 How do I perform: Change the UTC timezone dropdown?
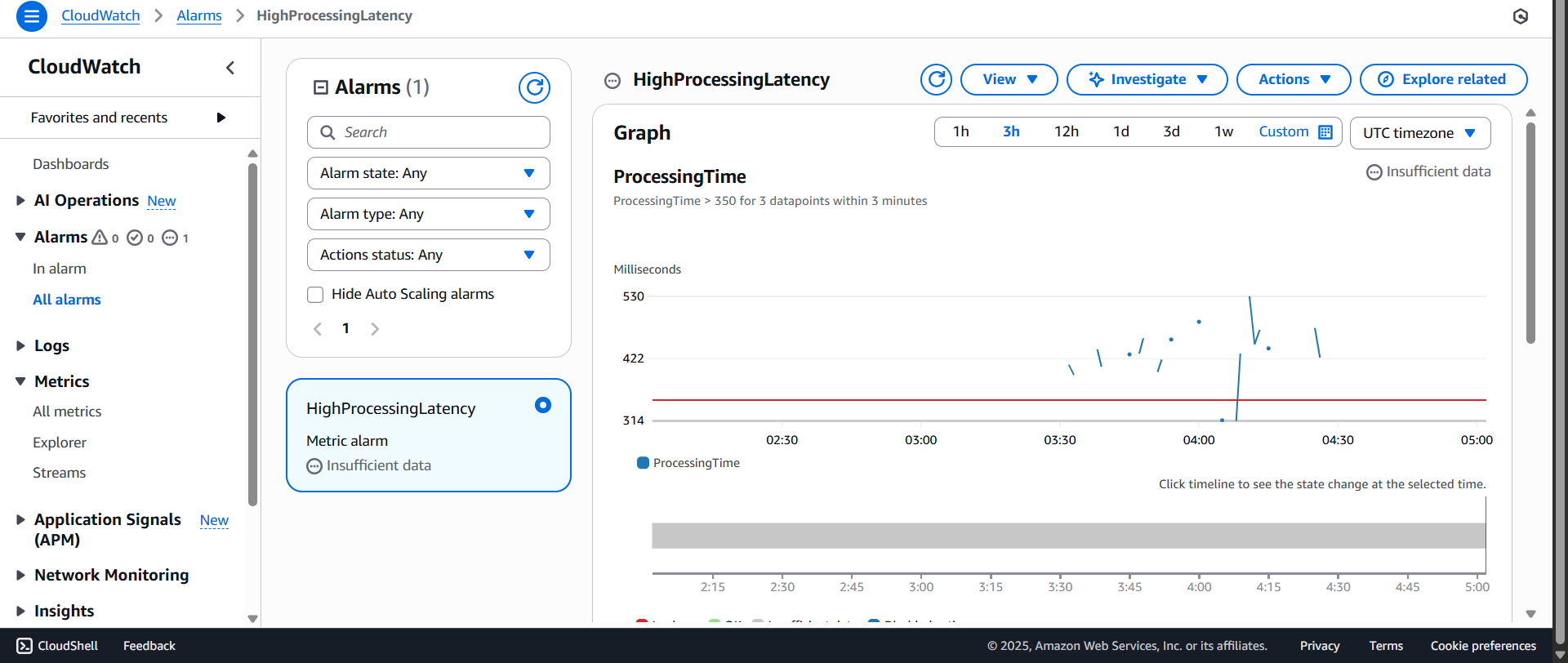point(1419,133)
